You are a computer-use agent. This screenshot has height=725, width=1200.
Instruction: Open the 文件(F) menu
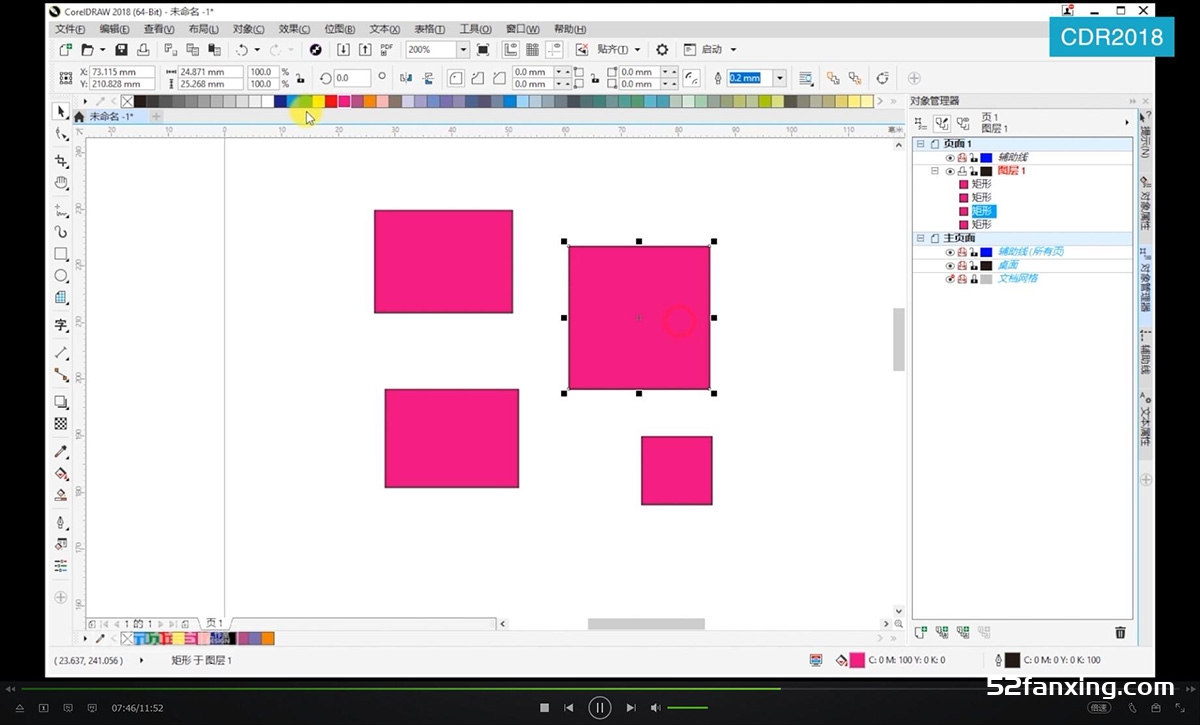coord(72,29)
